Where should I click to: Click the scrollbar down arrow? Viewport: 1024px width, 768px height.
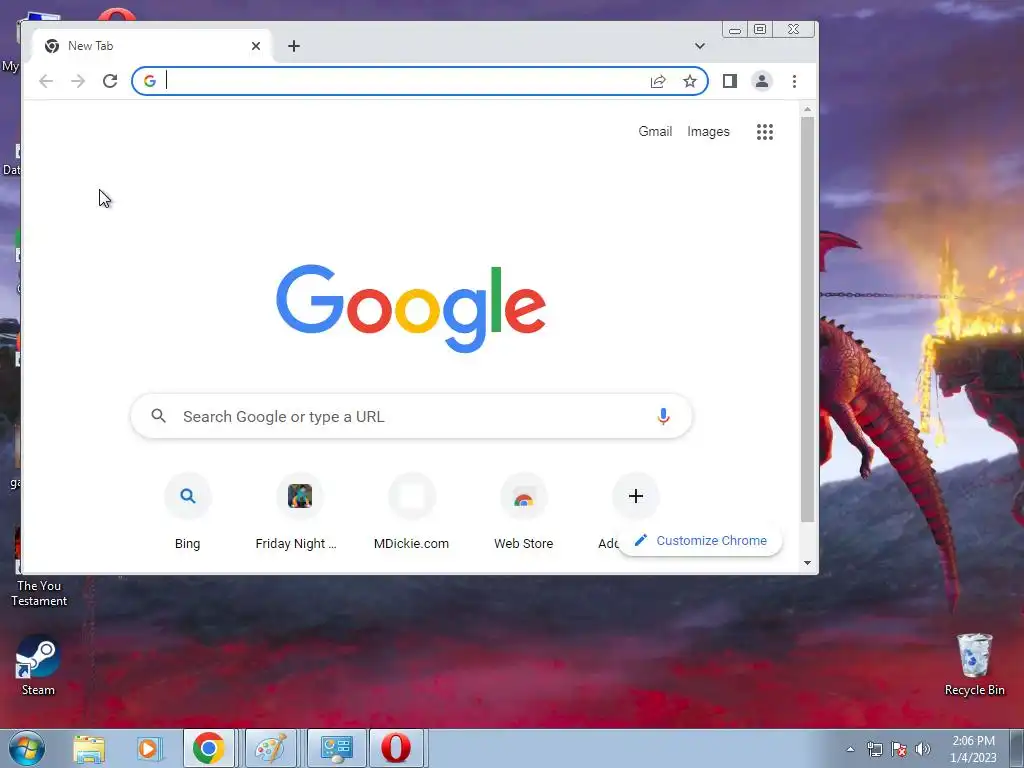coord(808,563)
